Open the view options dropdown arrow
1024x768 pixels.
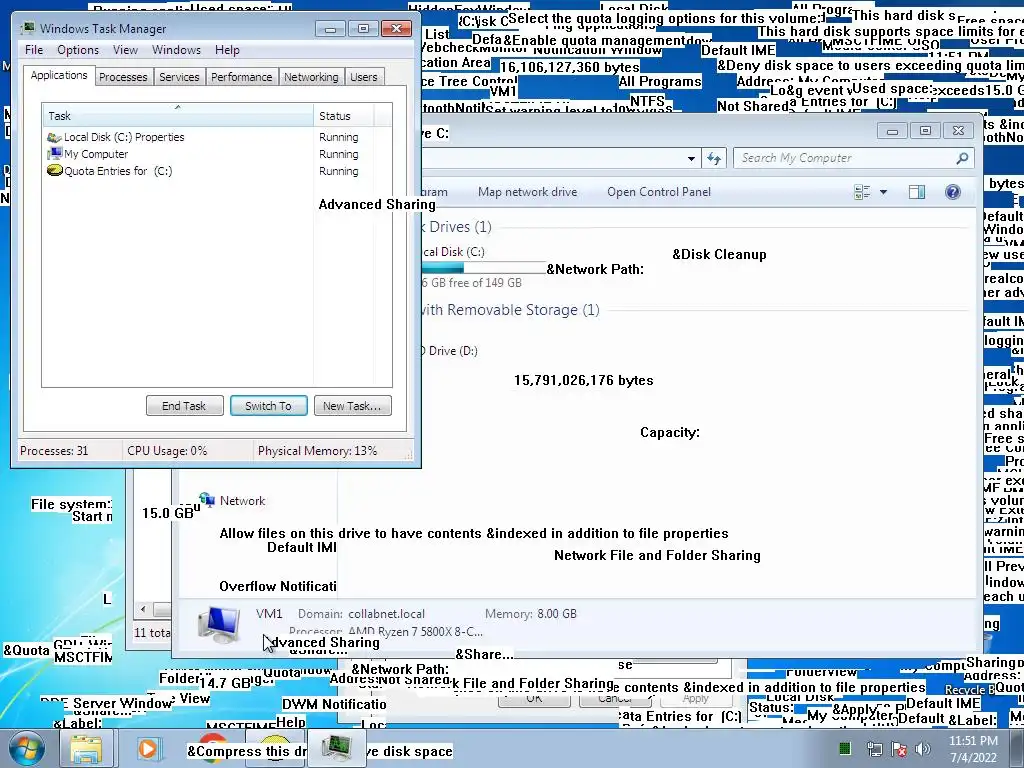(884, 192)
